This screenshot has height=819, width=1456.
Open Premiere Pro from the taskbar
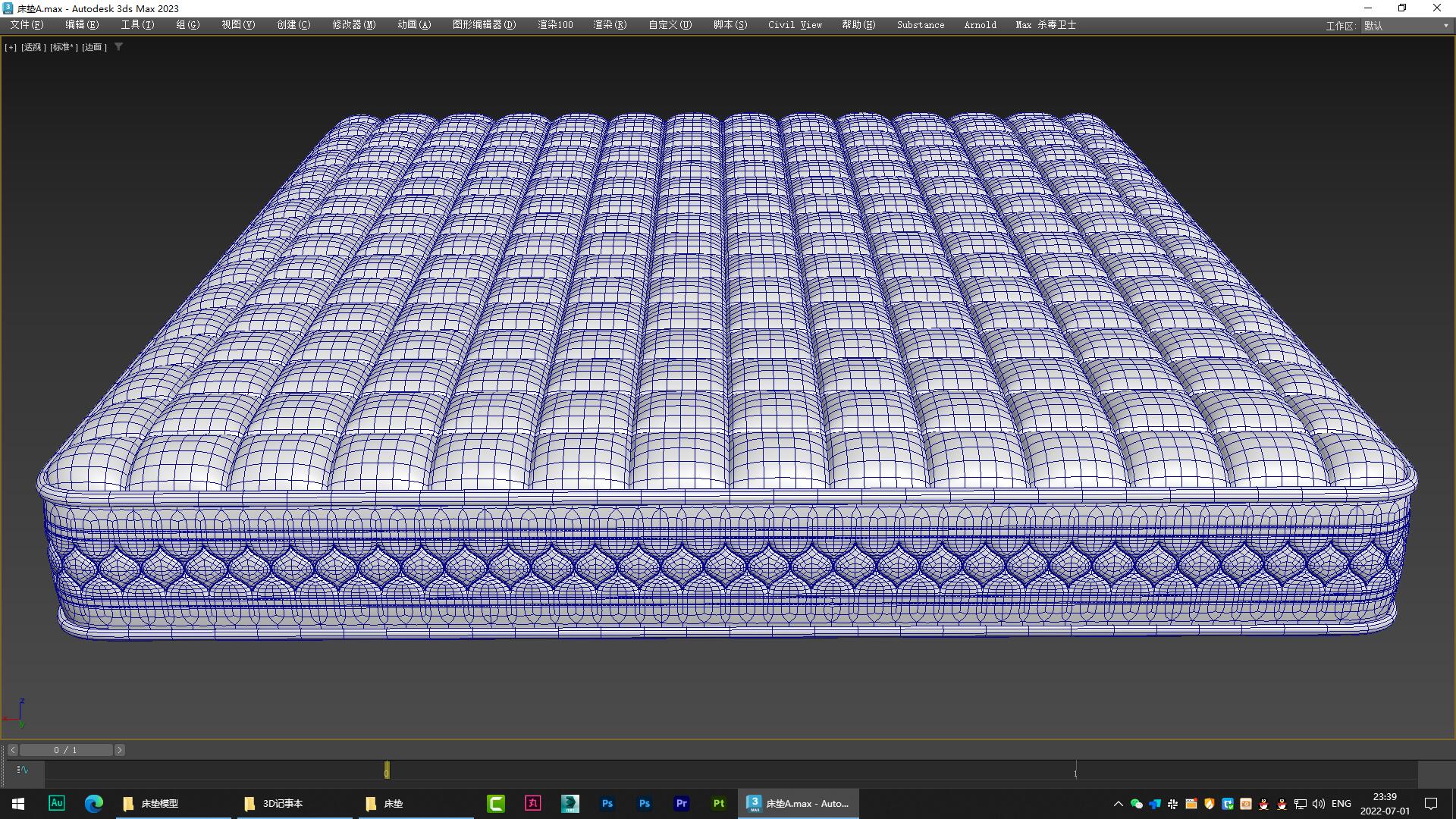click(x=682, y=803)
